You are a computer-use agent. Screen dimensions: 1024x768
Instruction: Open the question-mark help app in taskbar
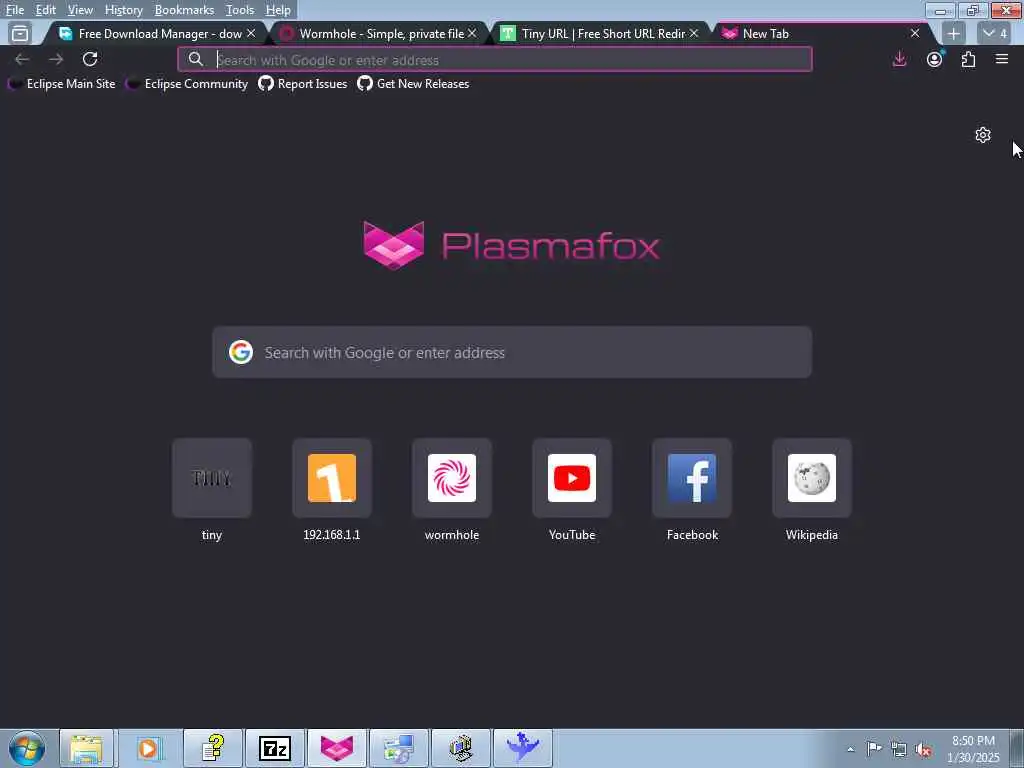[212, 748]
